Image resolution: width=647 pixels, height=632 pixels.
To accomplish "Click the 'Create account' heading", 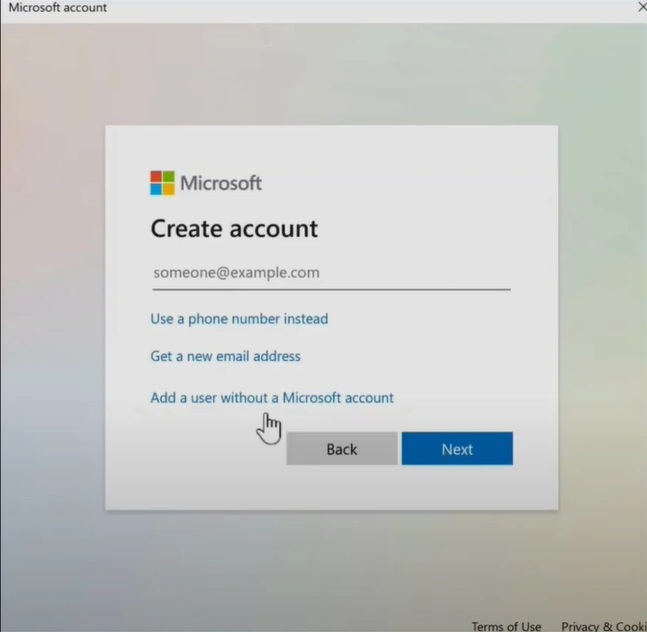I will (234, 229).
